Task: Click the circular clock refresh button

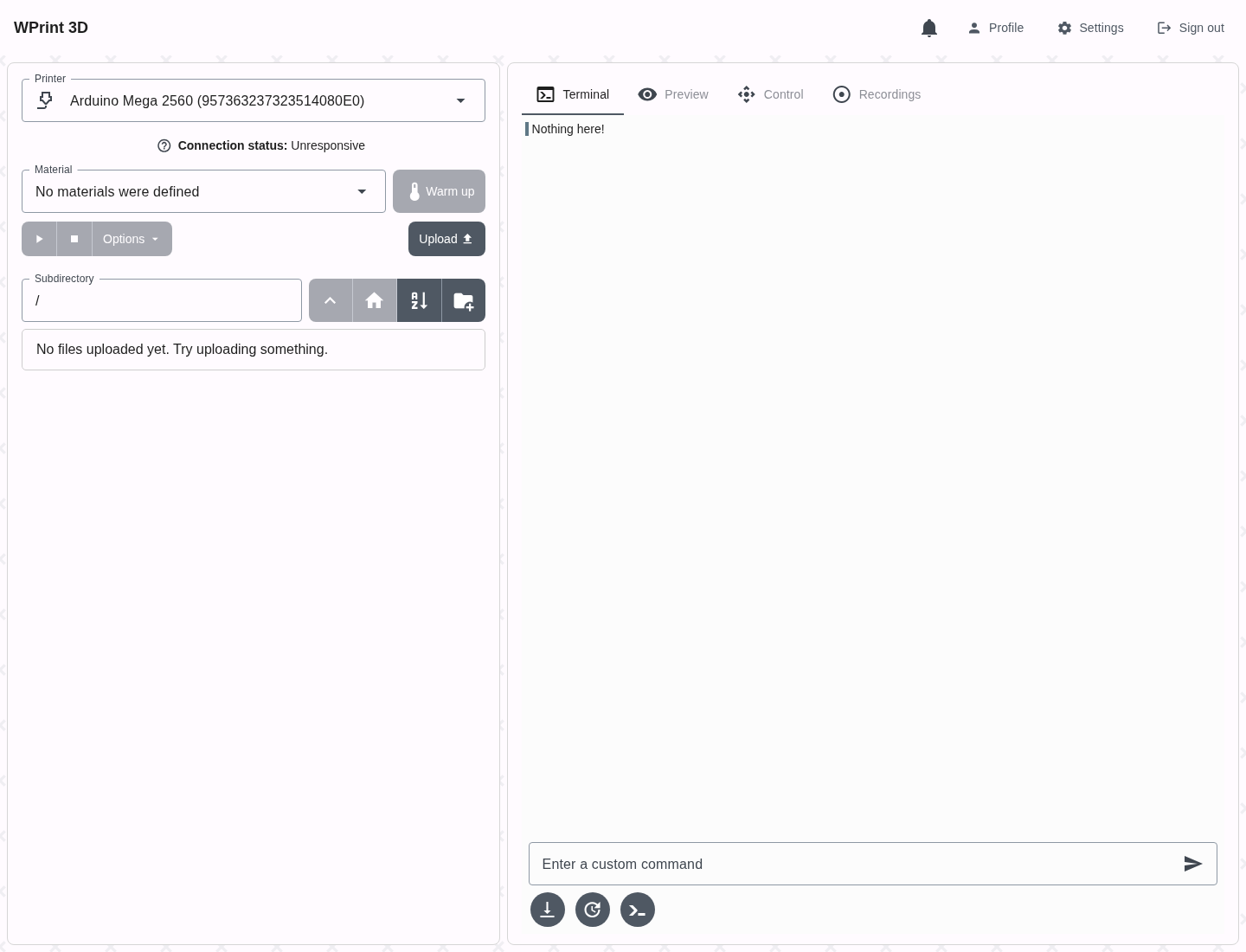Action: coord(593,910)
